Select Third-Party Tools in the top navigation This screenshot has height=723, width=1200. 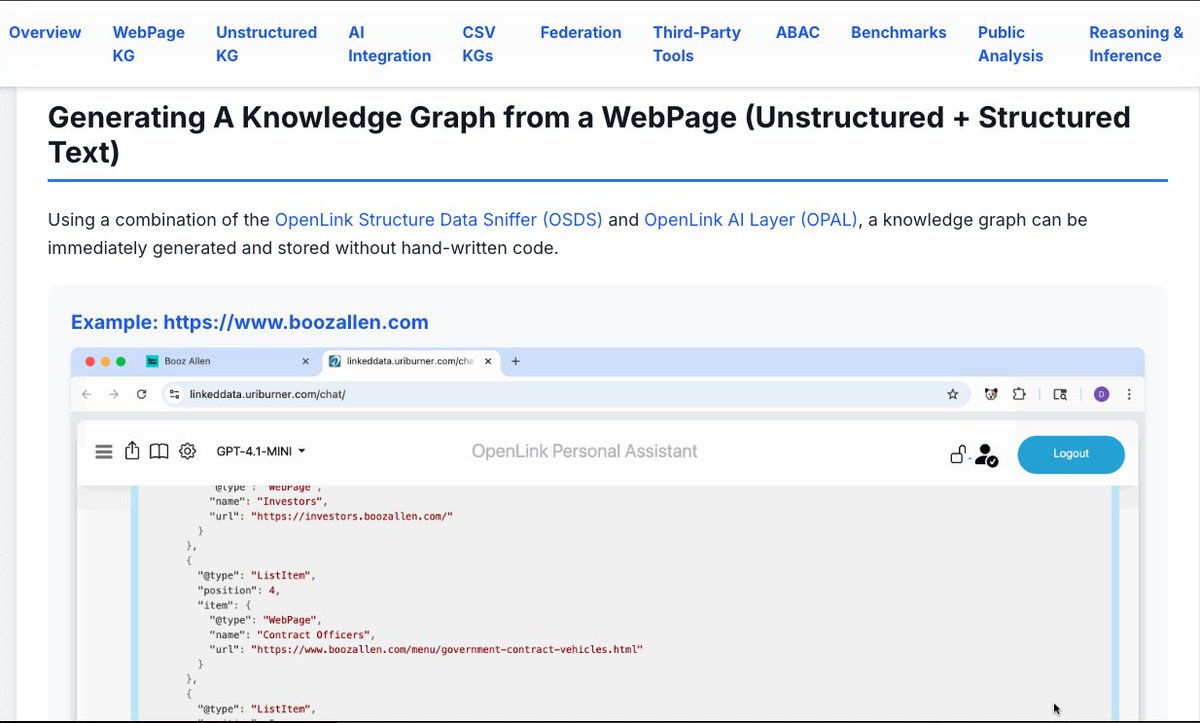697,44
